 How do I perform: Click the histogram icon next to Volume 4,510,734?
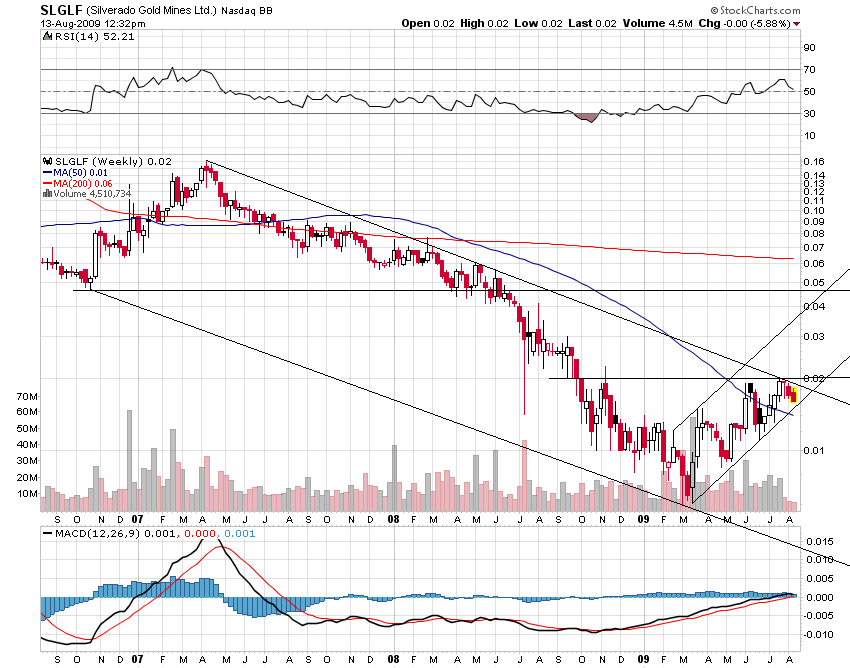click(47, 193)
